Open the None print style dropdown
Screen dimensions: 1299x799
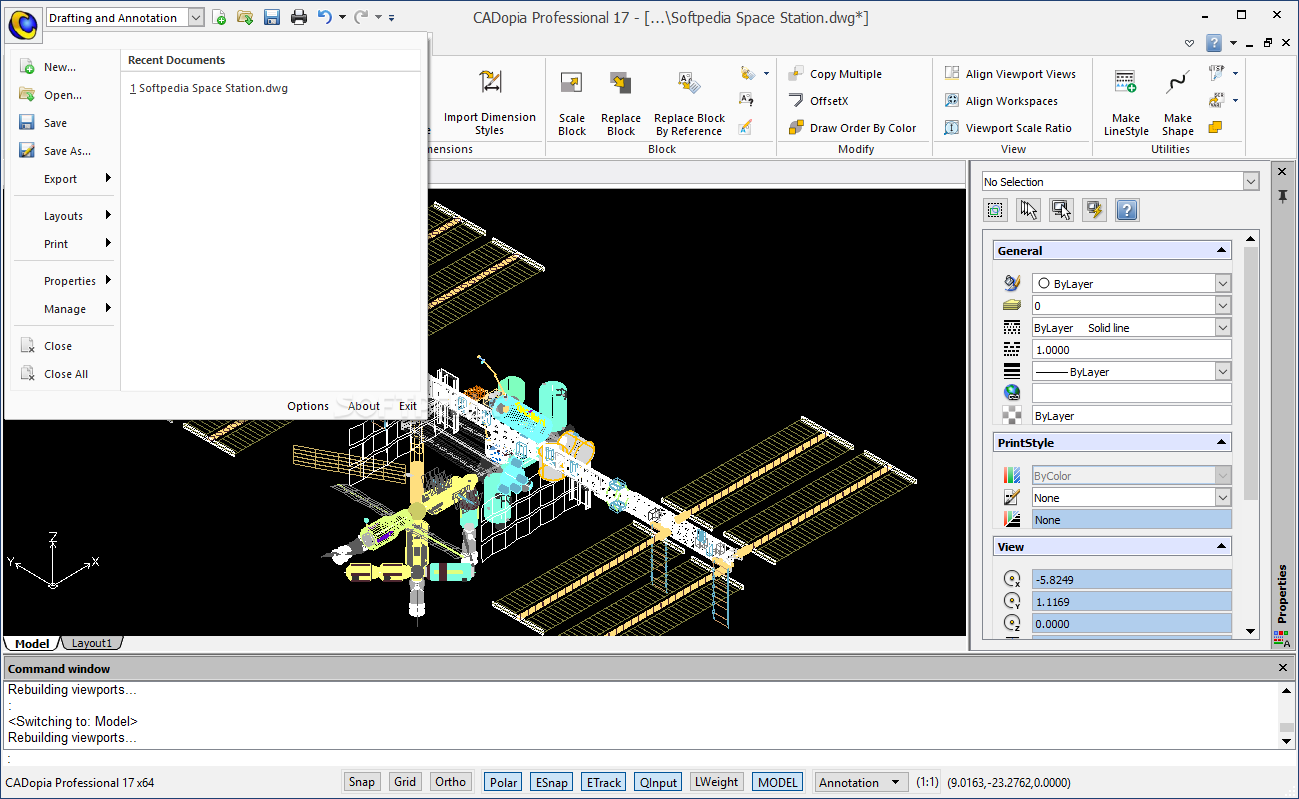point(1223,497)
